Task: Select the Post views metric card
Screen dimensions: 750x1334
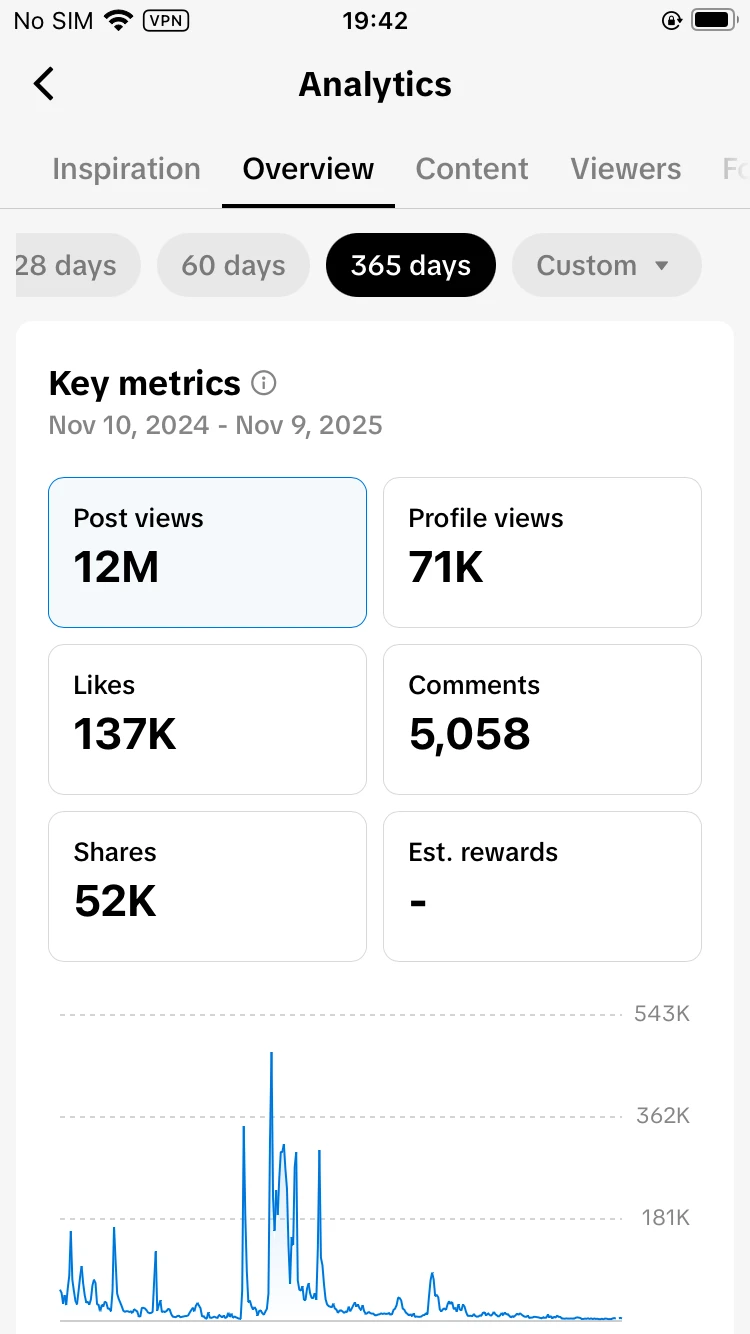Action: click(207, 552)
